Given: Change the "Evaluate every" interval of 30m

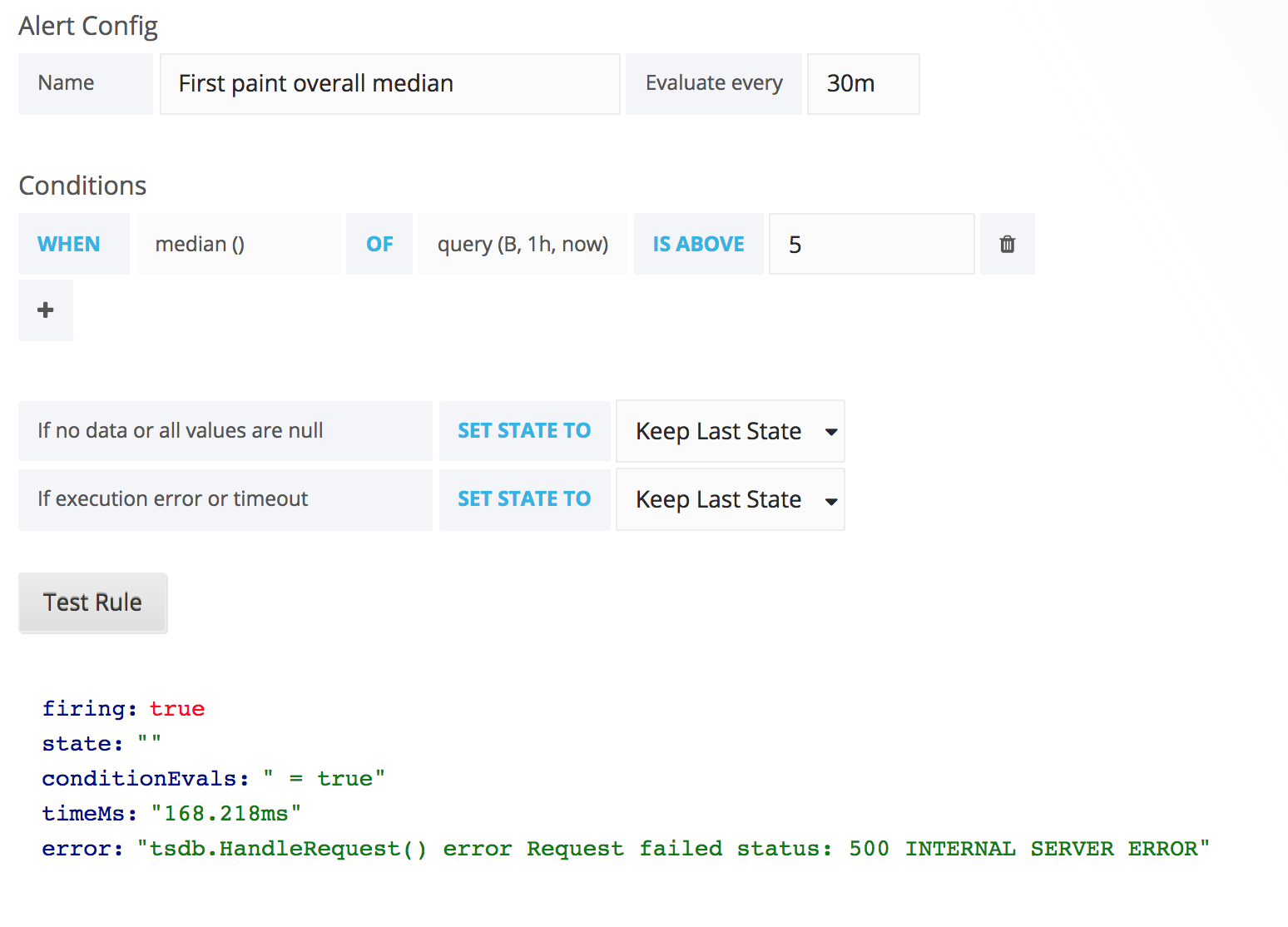Looking at the screenshot, I should (862, 83).
